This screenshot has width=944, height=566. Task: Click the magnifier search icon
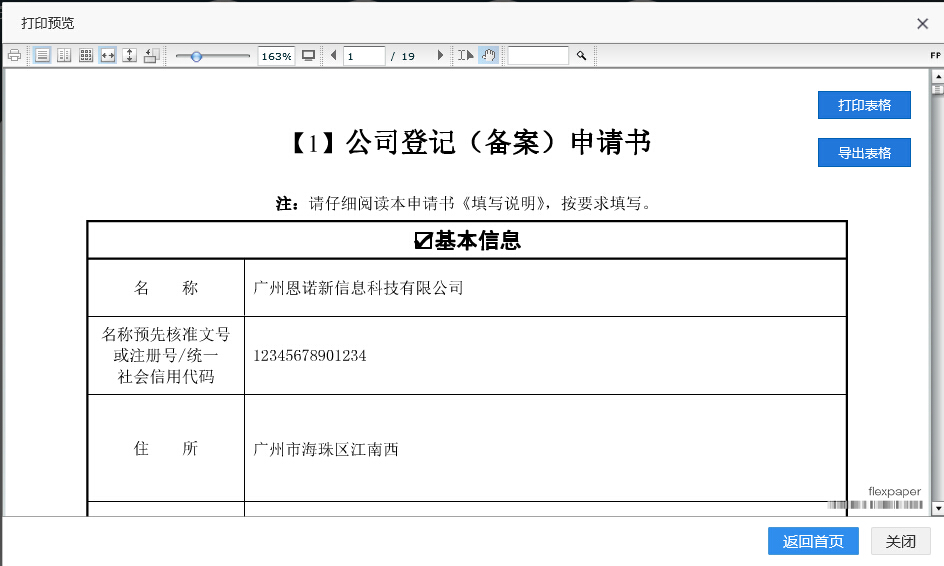581,55
